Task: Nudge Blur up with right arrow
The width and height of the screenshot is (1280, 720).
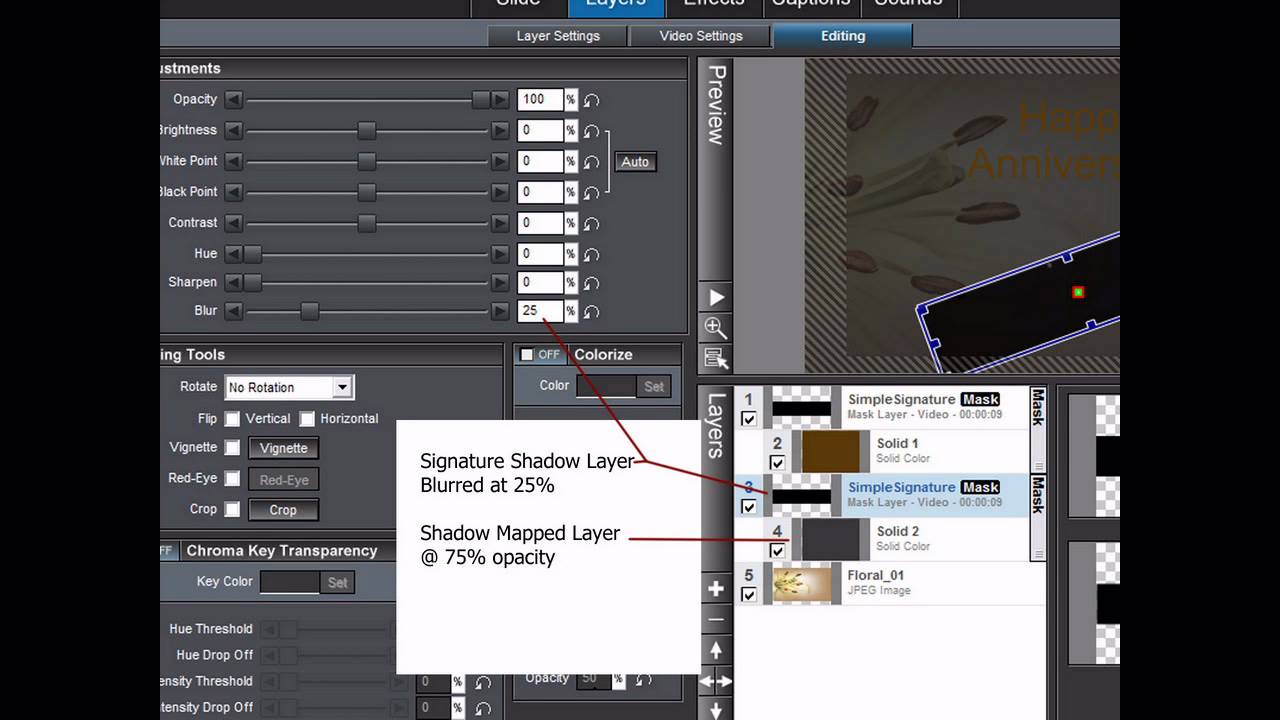Action: point(500,312)
